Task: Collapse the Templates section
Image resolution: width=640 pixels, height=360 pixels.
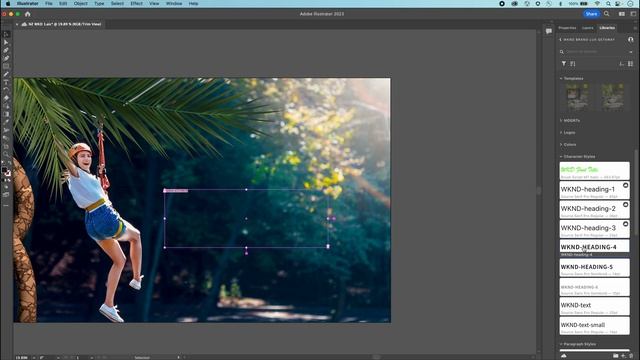Action: tap(561, 78)
